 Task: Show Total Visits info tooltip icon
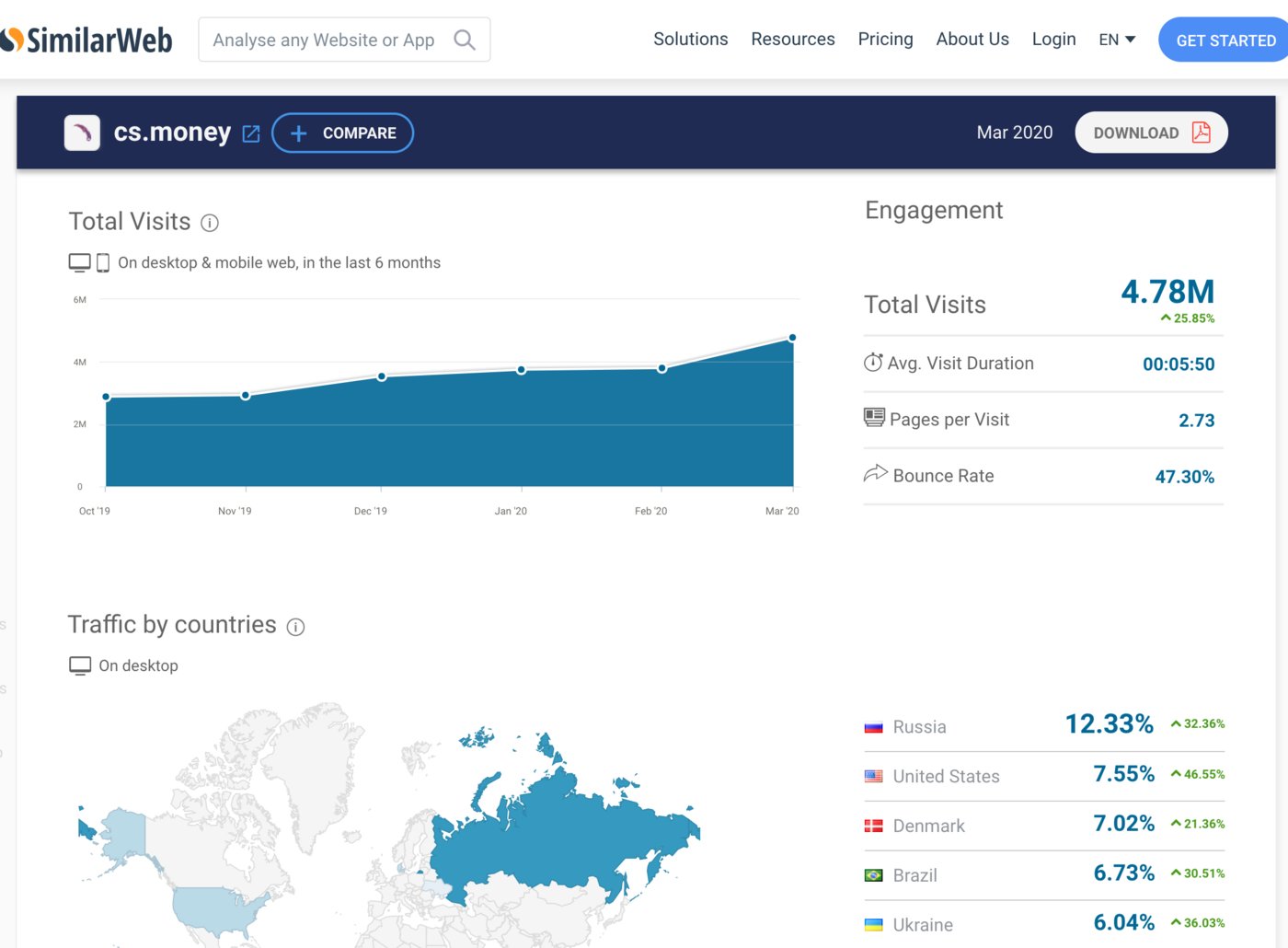(x=210, y=223)
